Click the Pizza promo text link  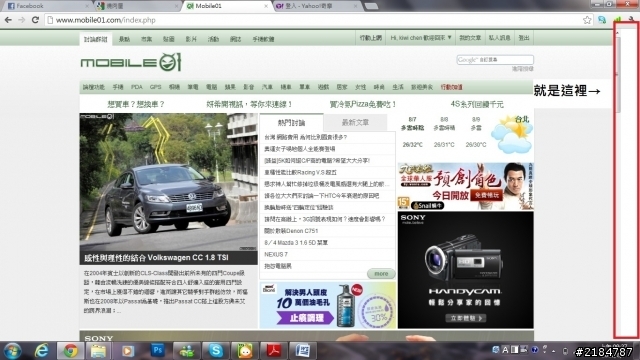point(362,104)
